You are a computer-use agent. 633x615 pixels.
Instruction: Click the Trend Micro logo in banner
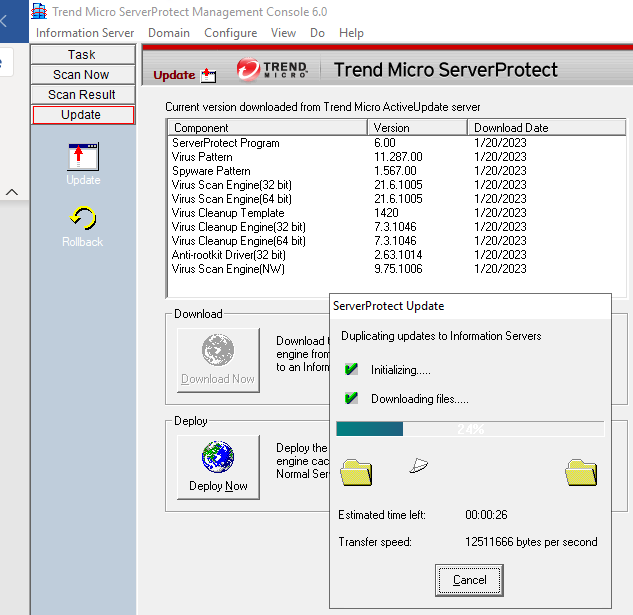[x=272, y=69]
